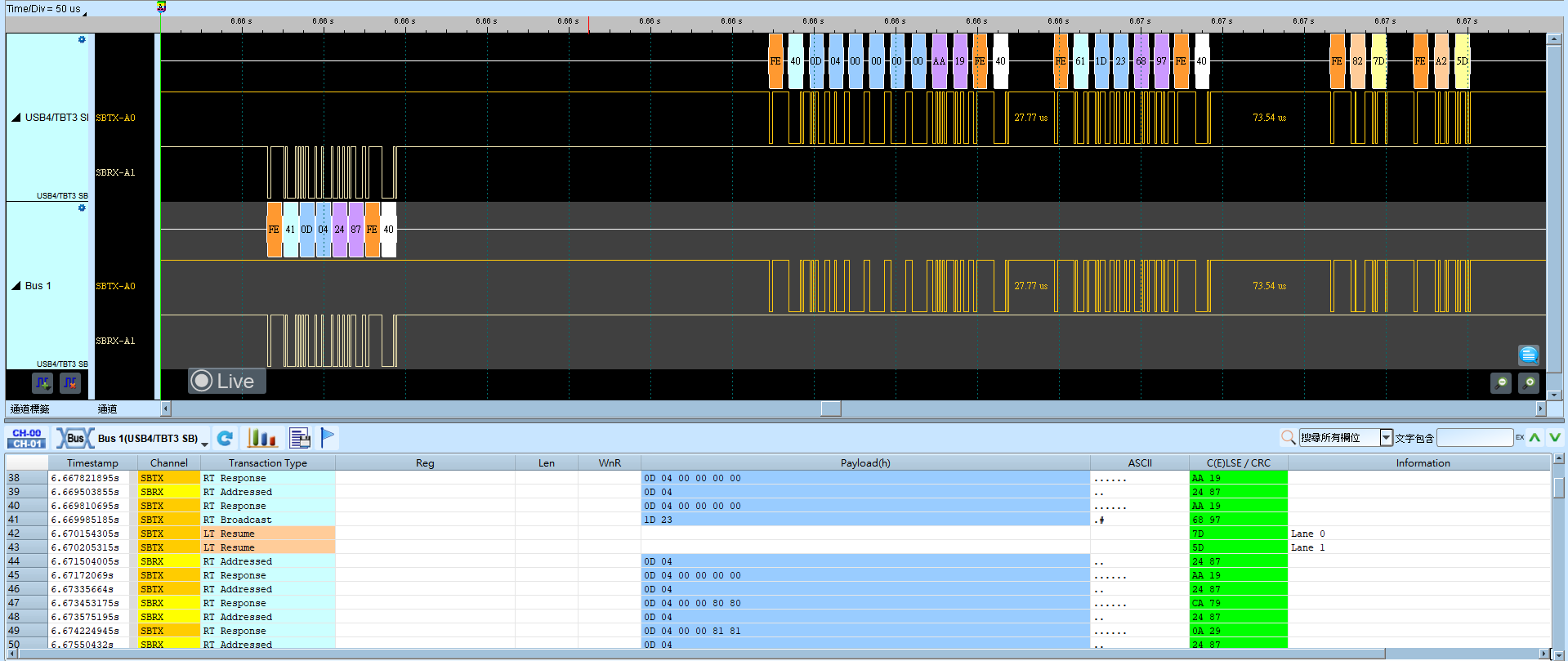Click the Channel column header
The height and width of the screenshot is (661, 1568).
coord(169,462)
